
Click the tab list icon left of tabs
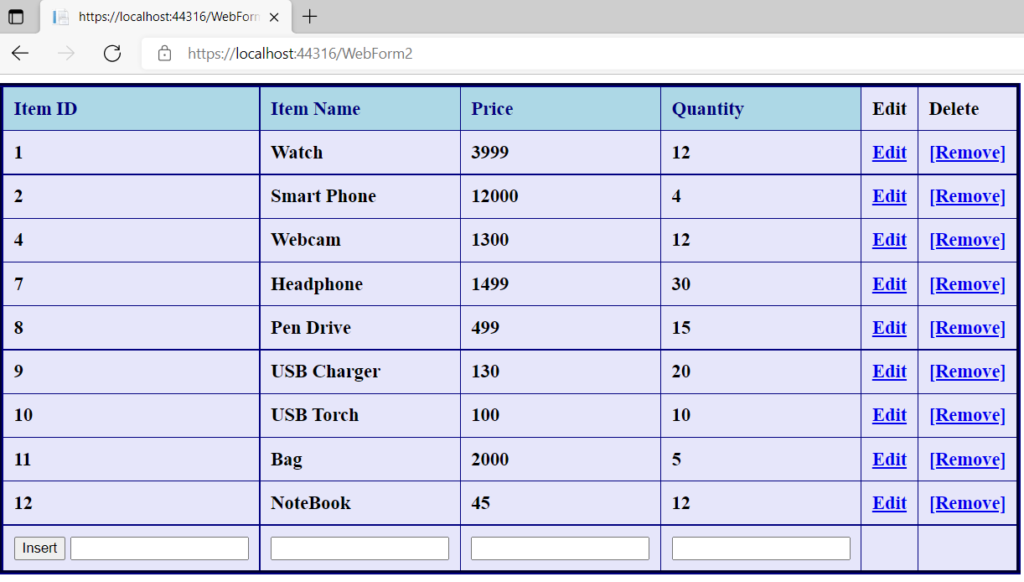(14, 16)
